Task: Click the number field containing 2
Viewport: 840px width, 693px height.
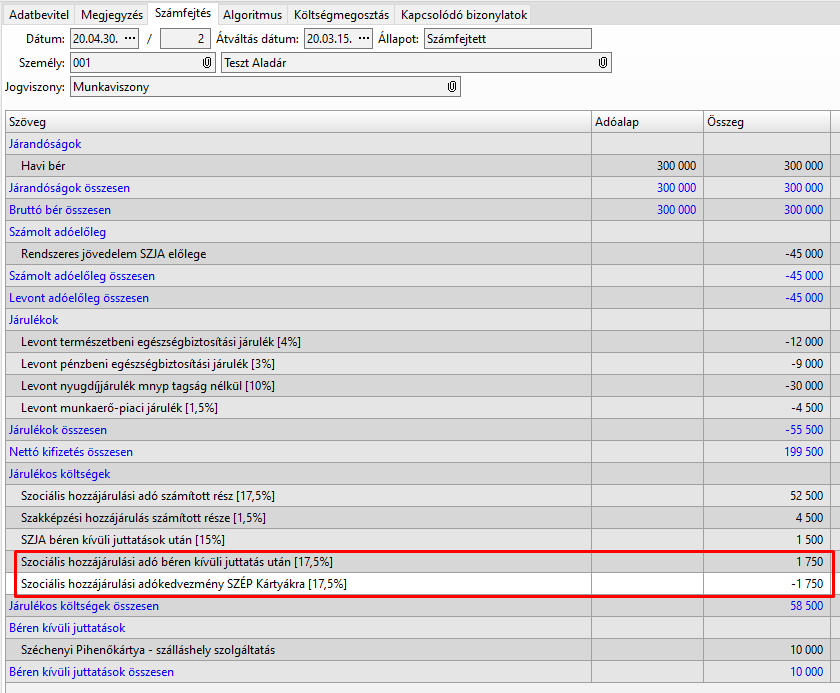Action: pyautogui.click(x=184, y=39)
